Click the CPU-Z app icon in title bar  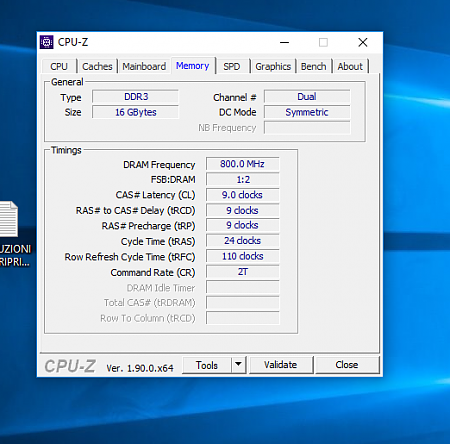click(47, 42)
